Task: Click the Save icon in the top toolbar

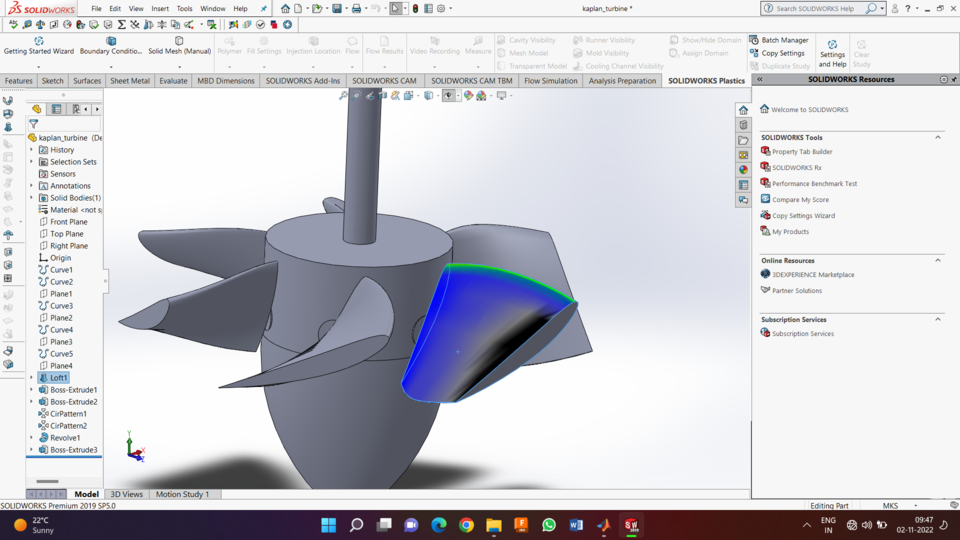Action: pyautogui.click(x=337, y=9)
